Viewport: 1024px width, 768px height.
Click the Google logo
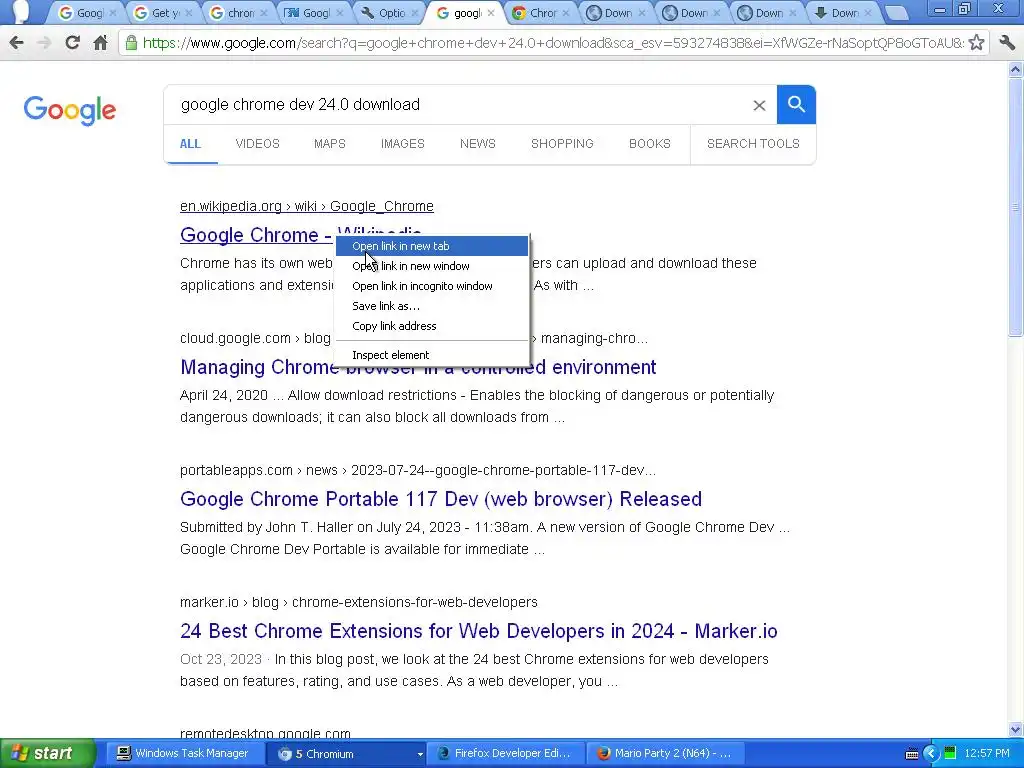pos(70,110)
